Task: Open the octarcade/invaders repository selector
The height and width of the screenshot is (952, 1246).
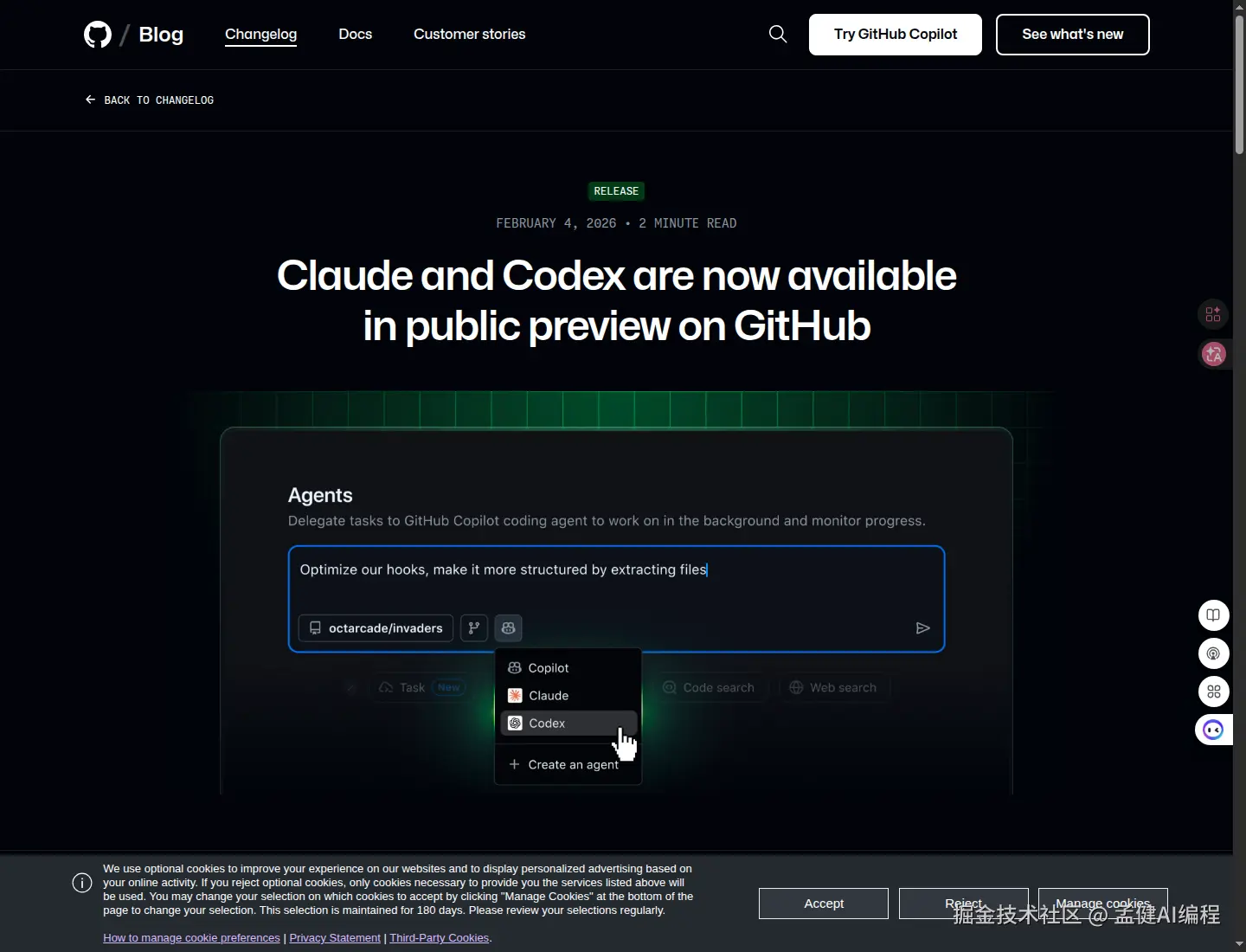Action: coord(375,628)
